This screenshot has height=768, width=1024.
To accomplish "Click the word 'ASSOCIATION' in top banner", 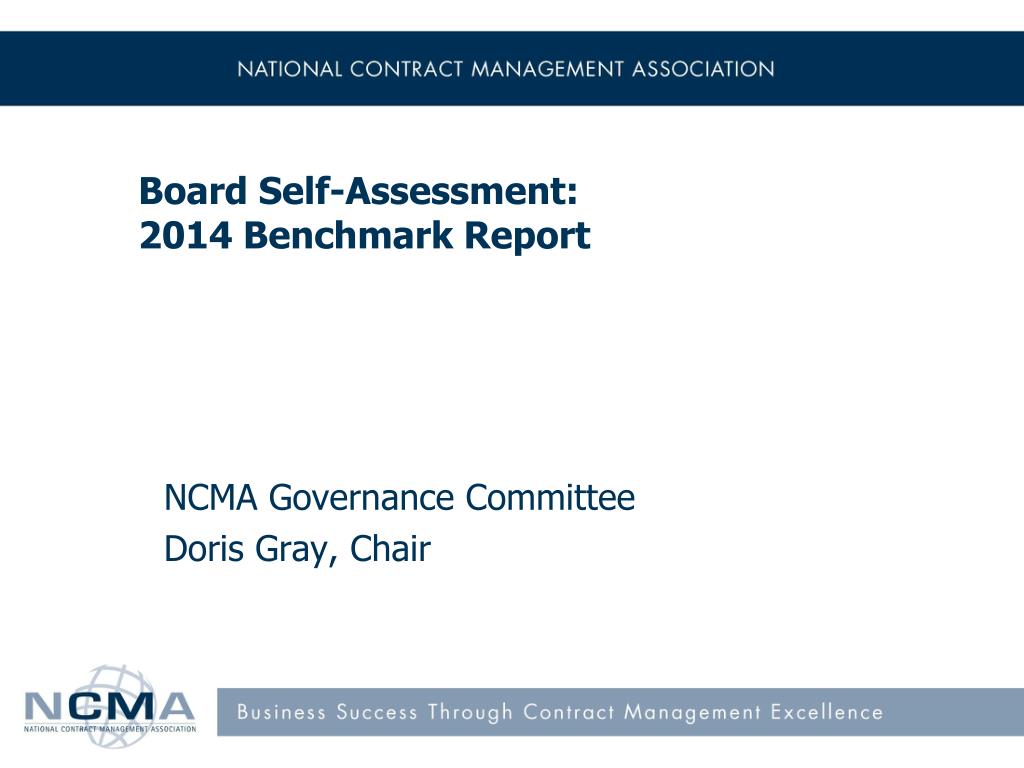I will [703, 69].
